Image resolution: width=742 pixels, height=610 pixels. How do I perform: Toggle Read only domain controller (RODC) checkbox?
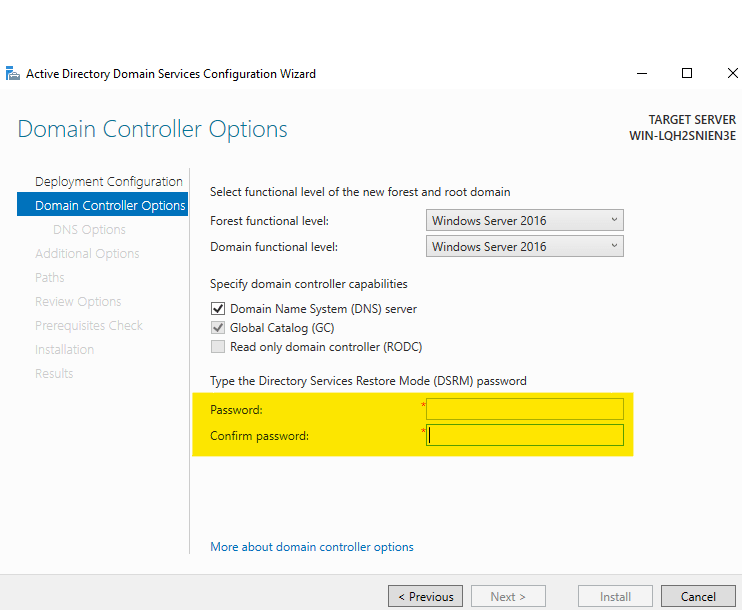tap(218, 347)
